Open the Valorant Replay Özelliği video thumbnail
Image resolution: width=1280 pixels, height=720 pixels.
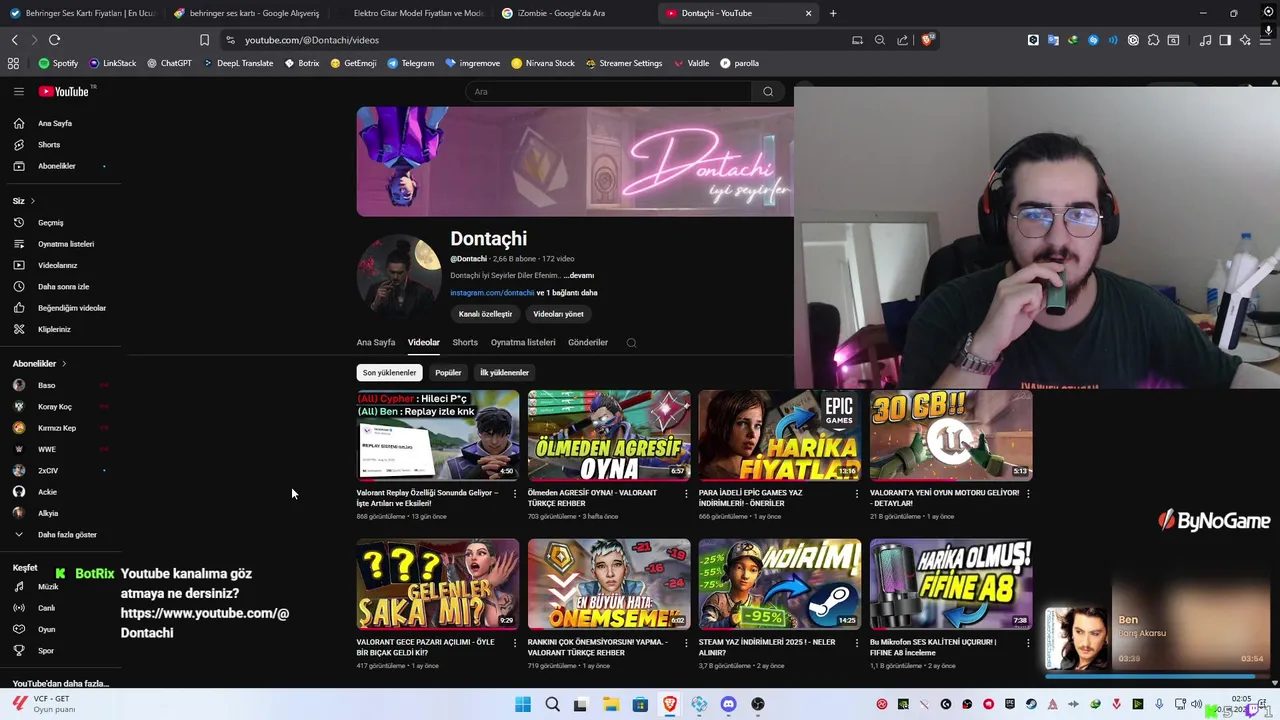(438, 435)
